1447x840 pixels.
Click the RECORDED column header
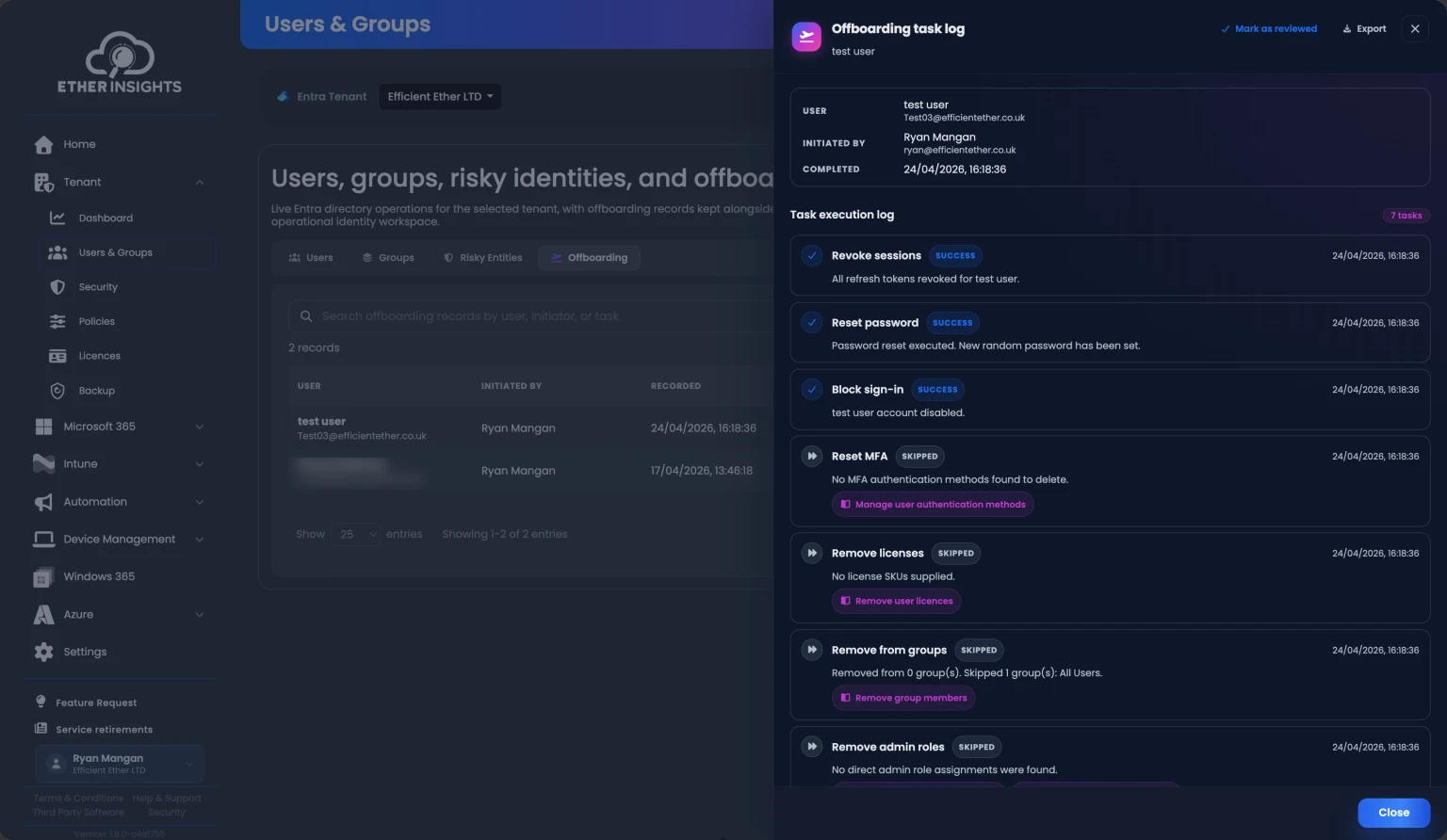(x=675, y=386)
